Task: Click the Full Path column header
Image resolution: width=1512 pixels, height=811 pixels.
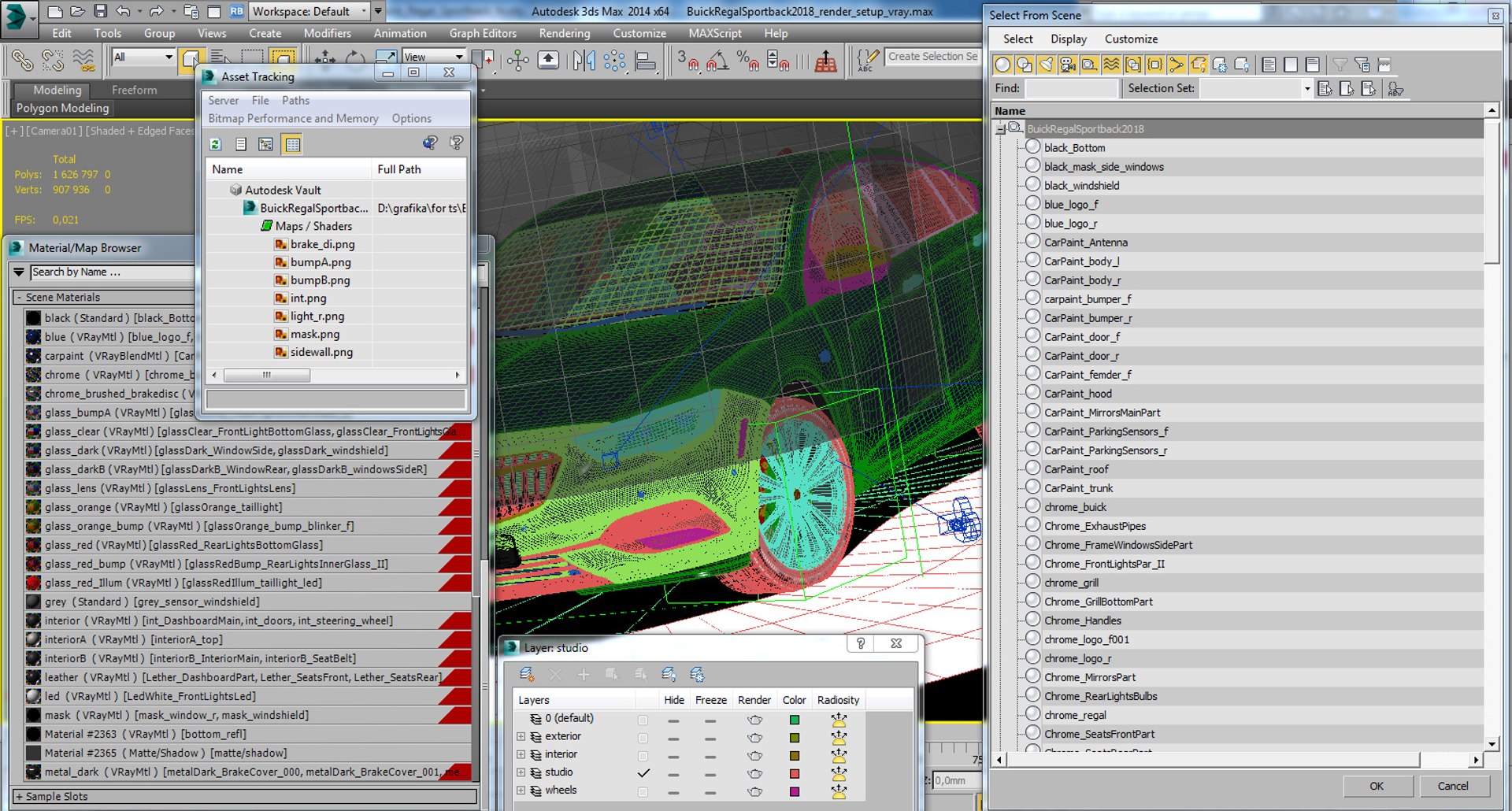Action: click(x=418, y=169)
